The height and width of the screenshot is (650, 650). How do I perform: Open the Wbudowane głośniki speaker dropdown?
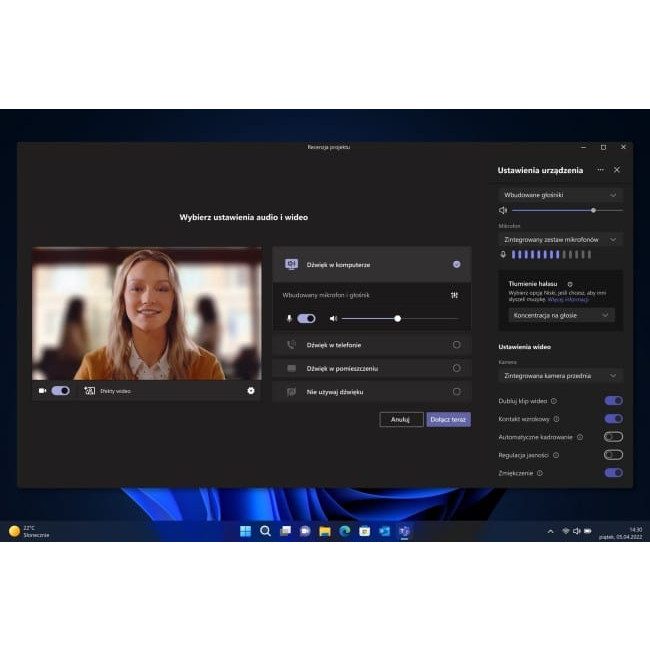[x=560, y=195]
